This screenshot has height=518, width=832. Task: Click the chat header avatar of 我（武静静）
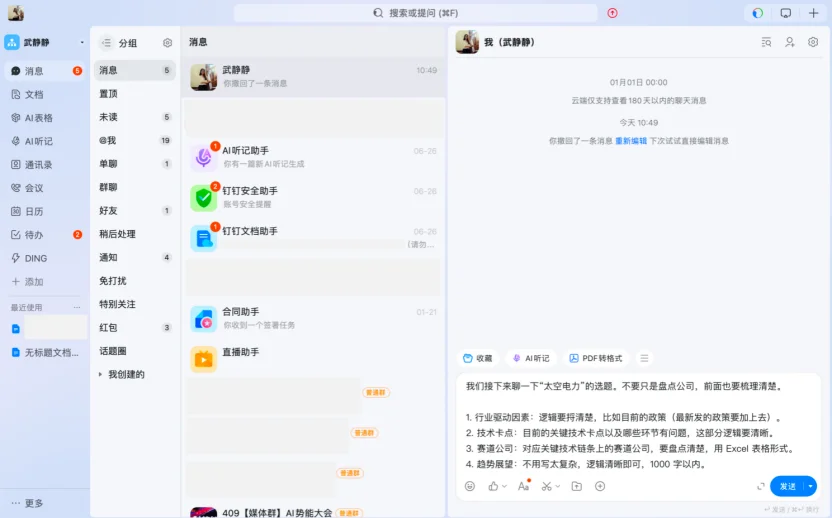coord(467,42)
